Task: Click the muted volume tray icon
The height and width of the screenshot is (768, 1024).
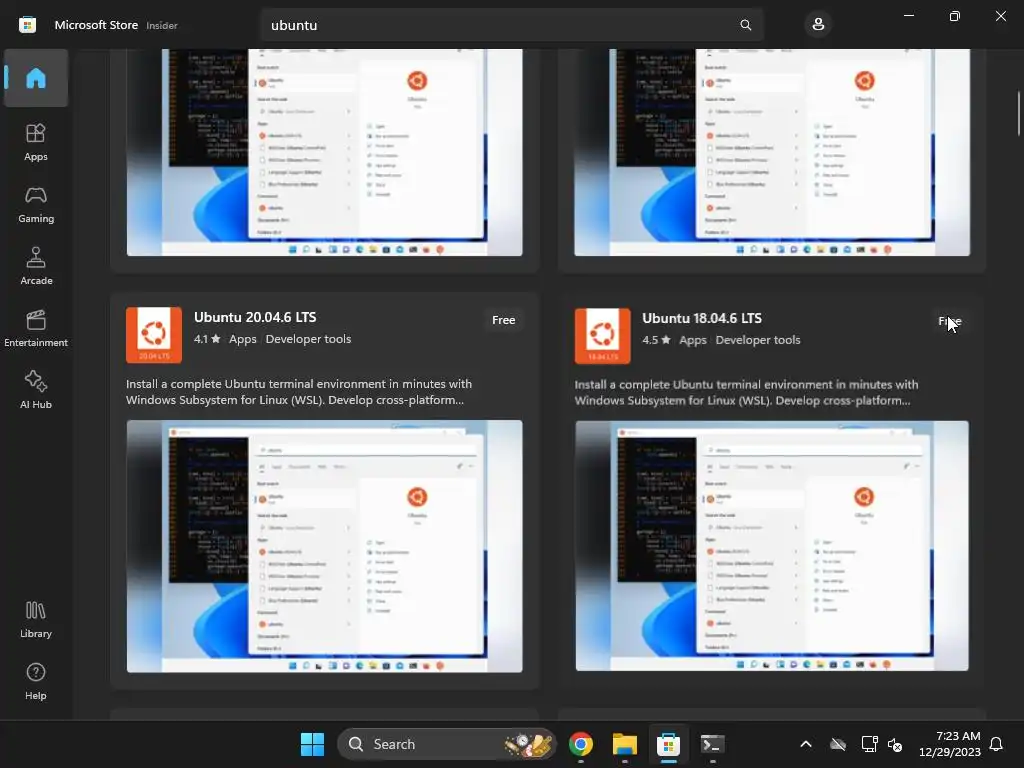Action: (895, 744)
